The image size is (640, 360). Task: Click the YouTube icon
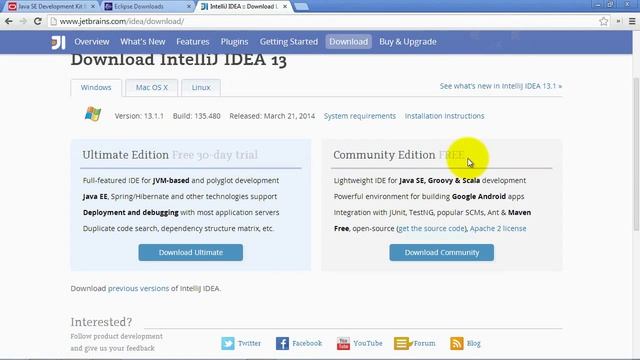(x=343, y=343)
